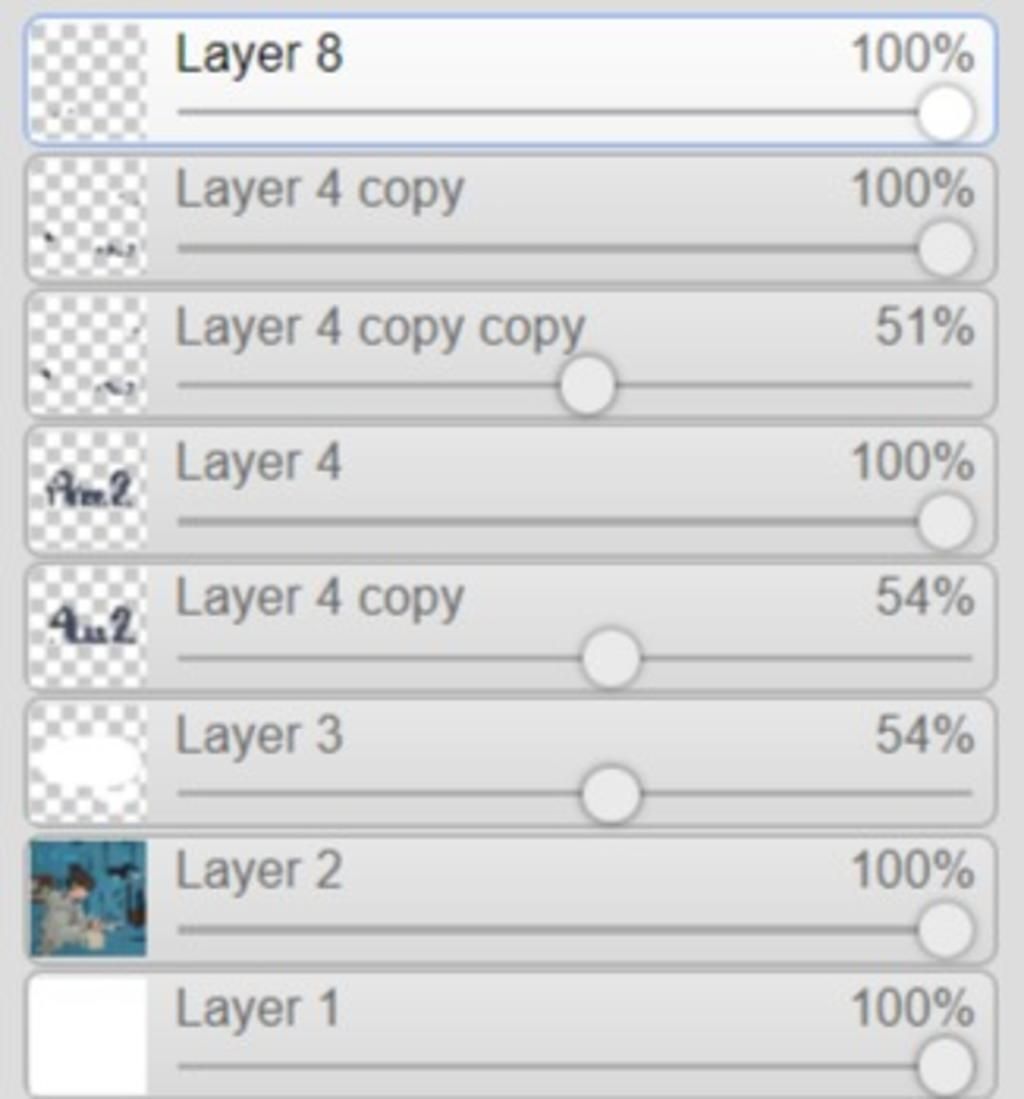Click the Layer 3 opacity slider knob
This screenshot has height=1099, width=1024.
click(610, 794)
